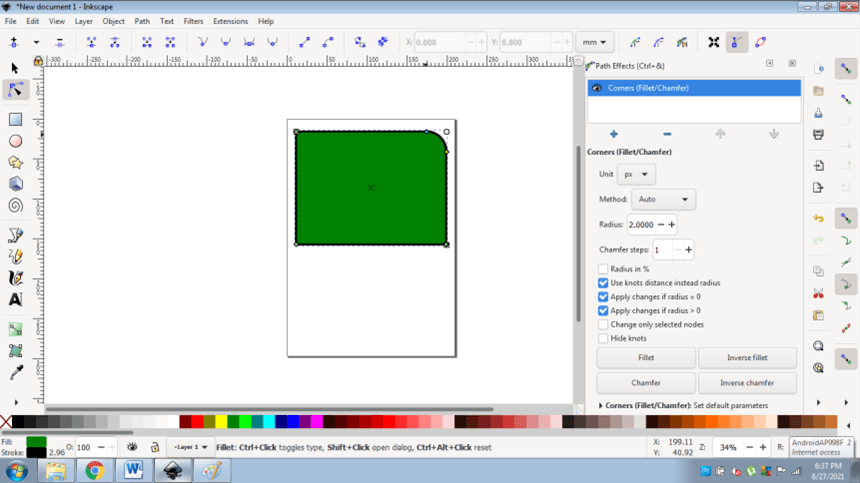Click the Chamfer button
The height and width of the screenshot is (483, 860).
645,383
